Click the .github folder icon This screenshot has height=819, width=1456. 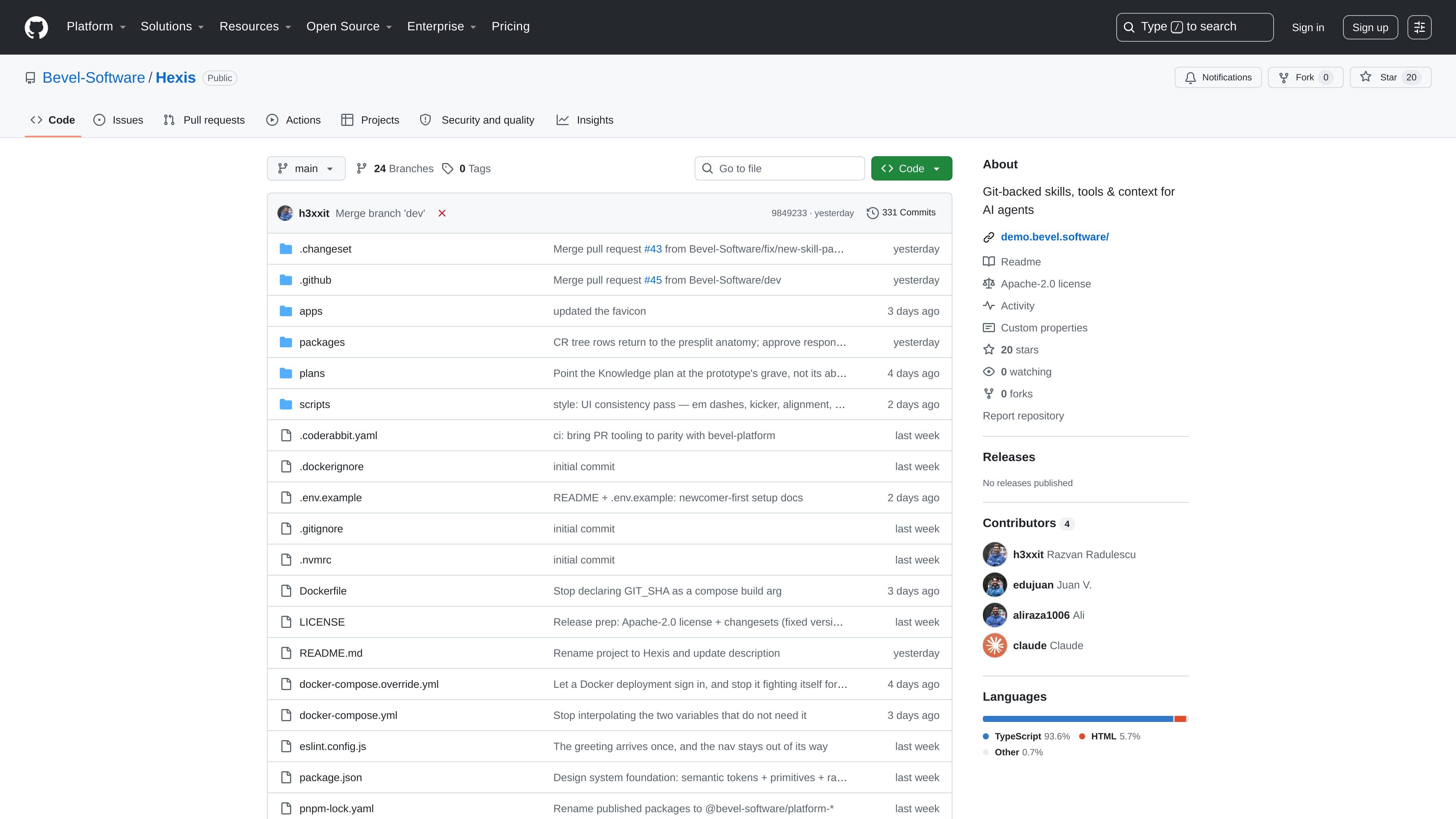click(x=286, y=280)
